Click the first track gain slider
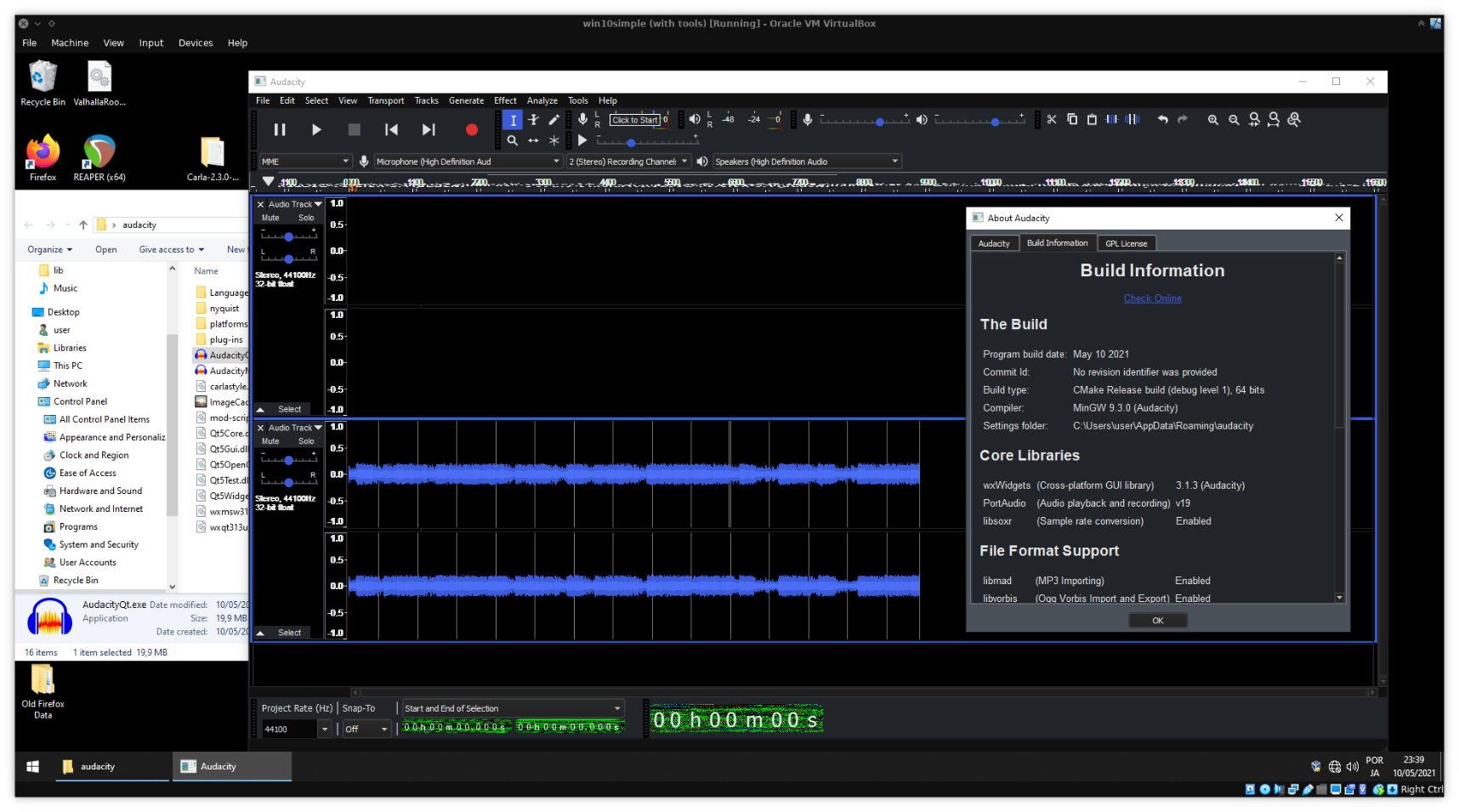This screenshot has height=812, width=1459. [288, 236]
